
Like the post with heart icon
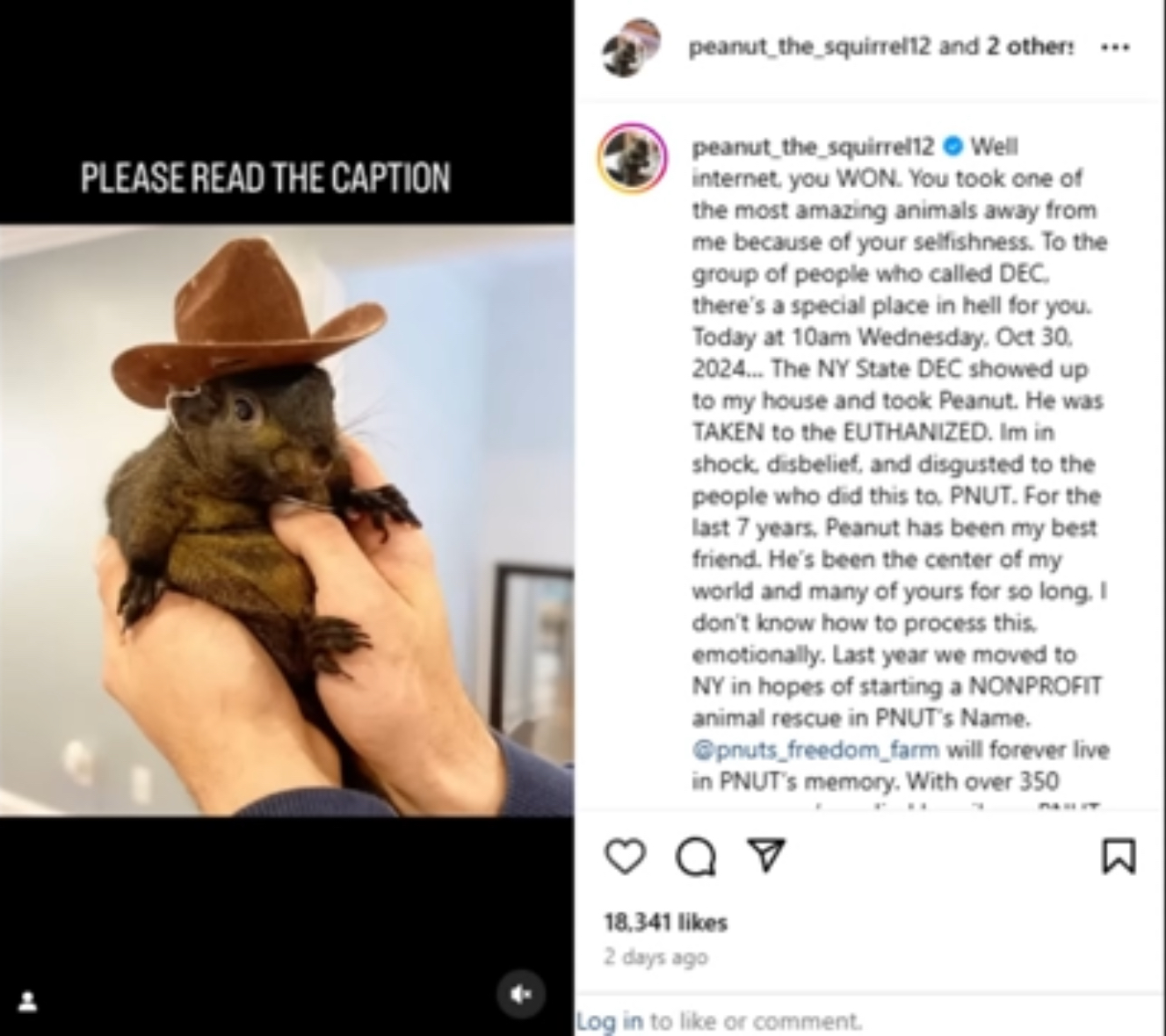pyautogui.click(x=626, y=856)
